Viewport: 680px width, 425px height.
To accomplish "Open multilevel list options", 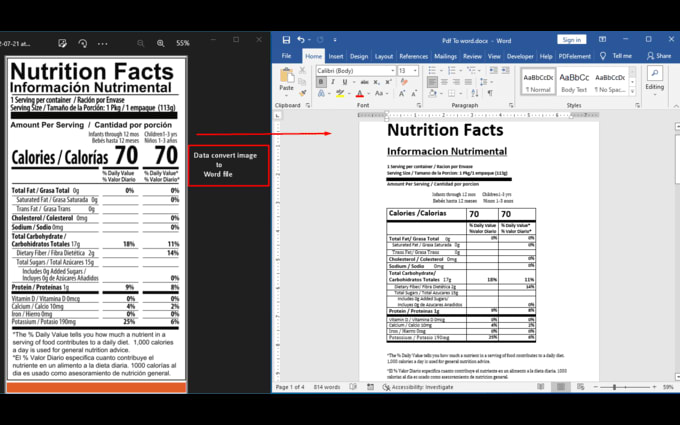I will coord(471,70).
